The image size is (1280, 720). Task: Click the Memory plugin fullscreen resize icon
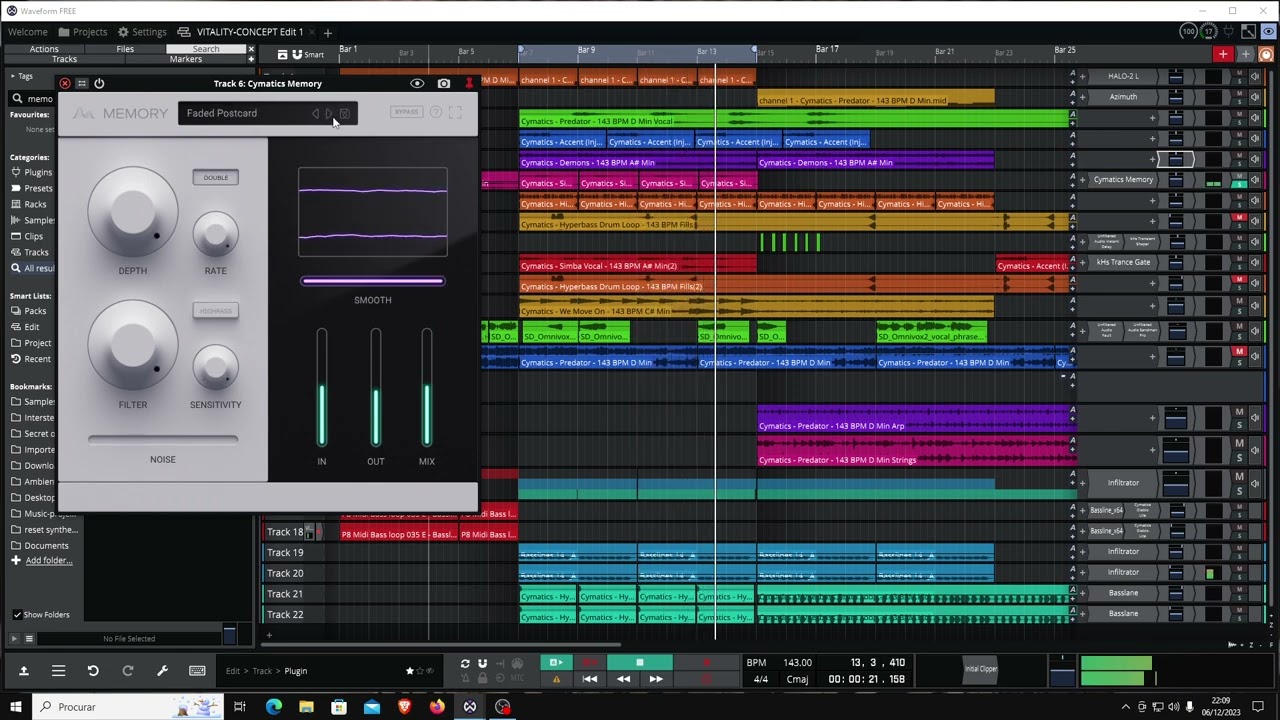coord(456,112)
